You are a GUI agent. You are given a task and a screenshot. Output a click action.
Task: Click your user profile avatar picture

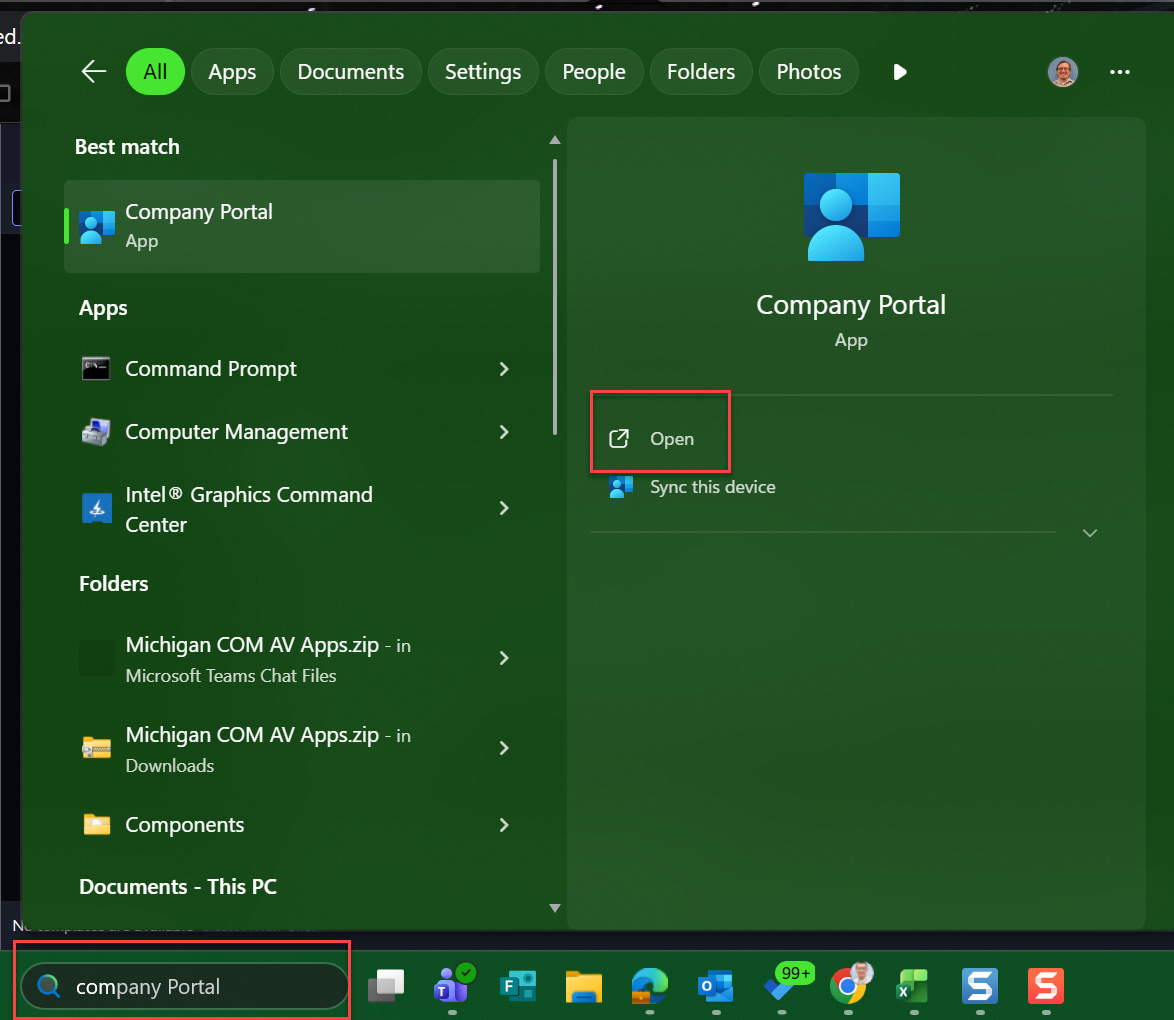tap(1063, 71)
